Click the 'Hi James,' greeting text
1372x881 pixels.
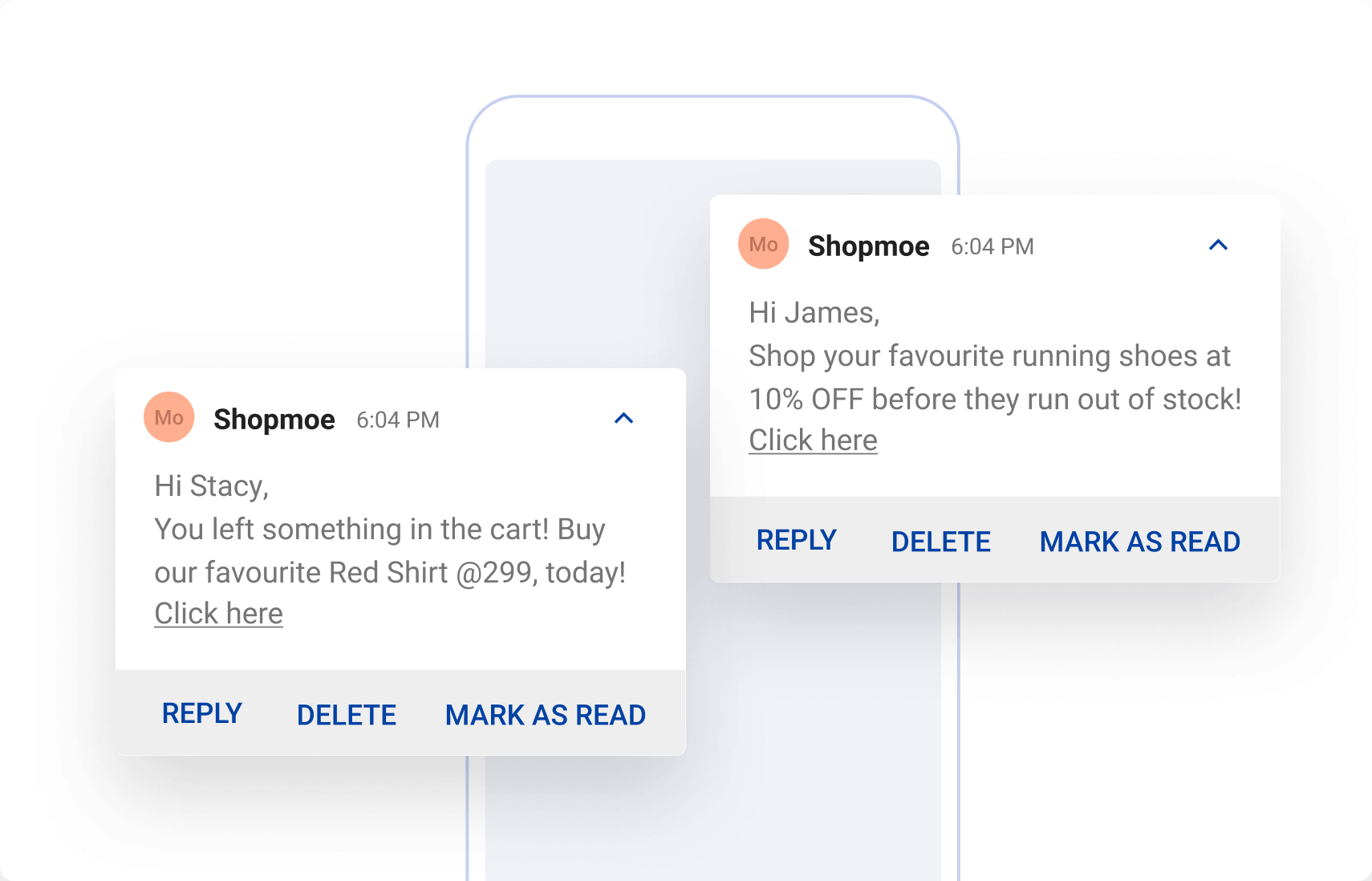tap(814, 313)
